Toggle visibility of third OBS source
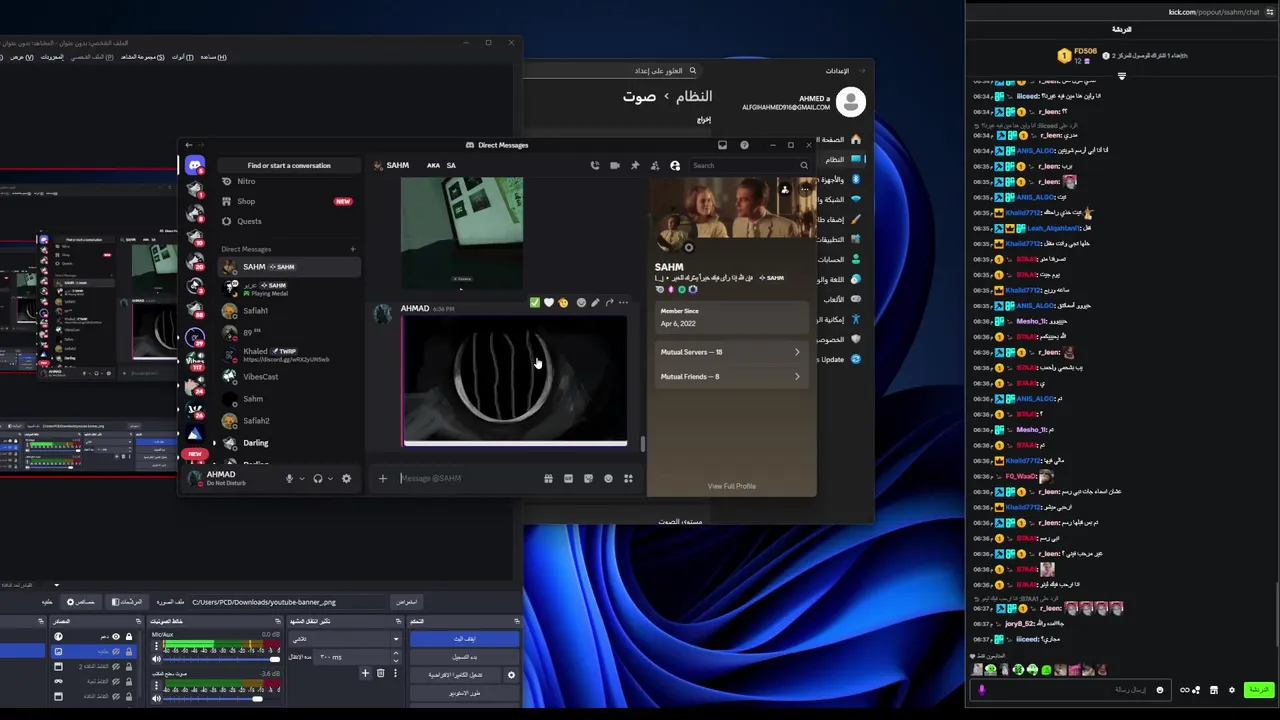The image size is (1280, 720). click(x=116, y=667)
